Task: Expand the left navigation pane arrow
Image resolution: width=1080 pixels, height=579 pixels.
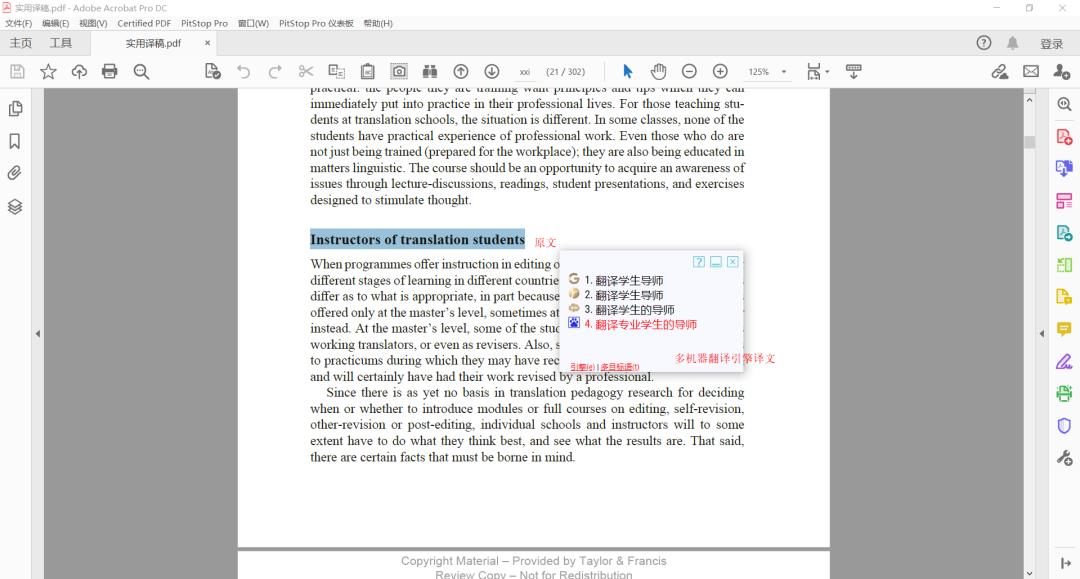Action: (x=38, y=333)
